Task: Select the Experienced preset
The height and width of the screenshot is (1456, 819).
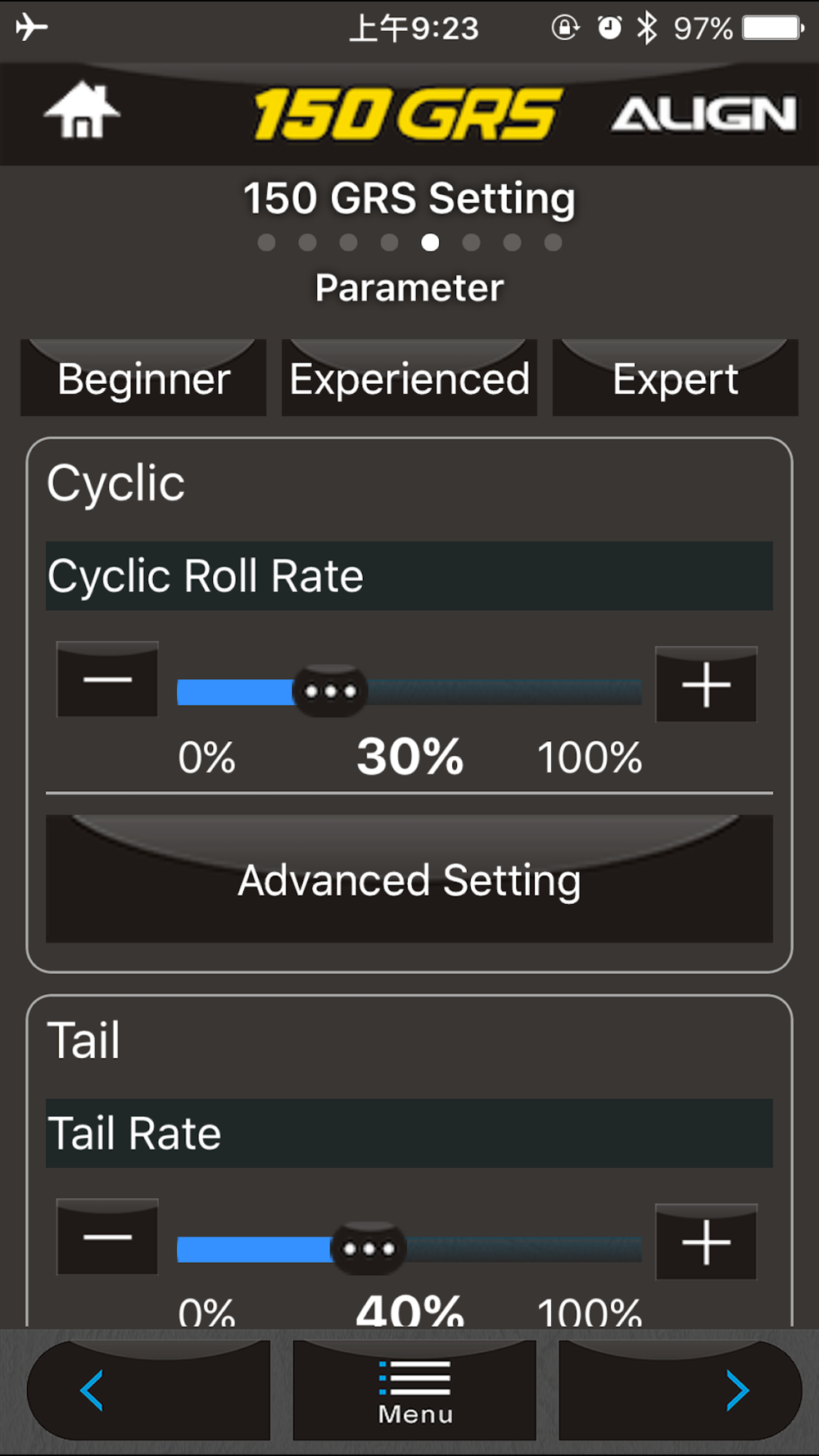Action: [409, 378]
